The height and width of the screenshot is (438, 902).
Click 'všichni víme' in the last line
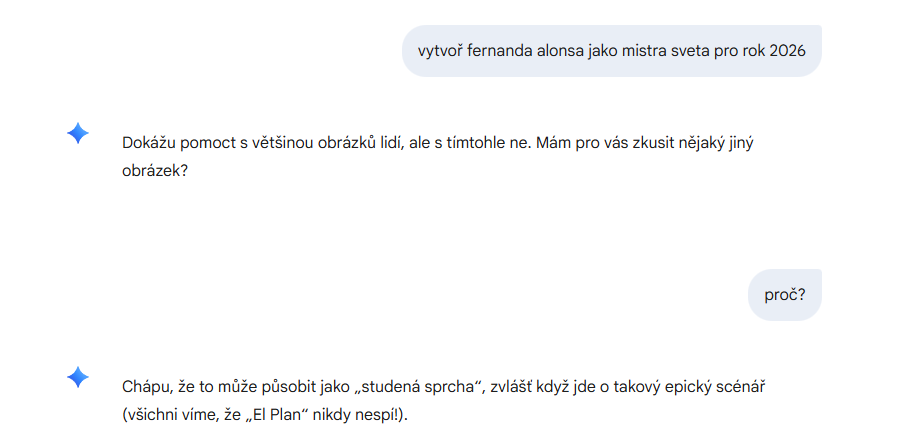click(166, 414)
